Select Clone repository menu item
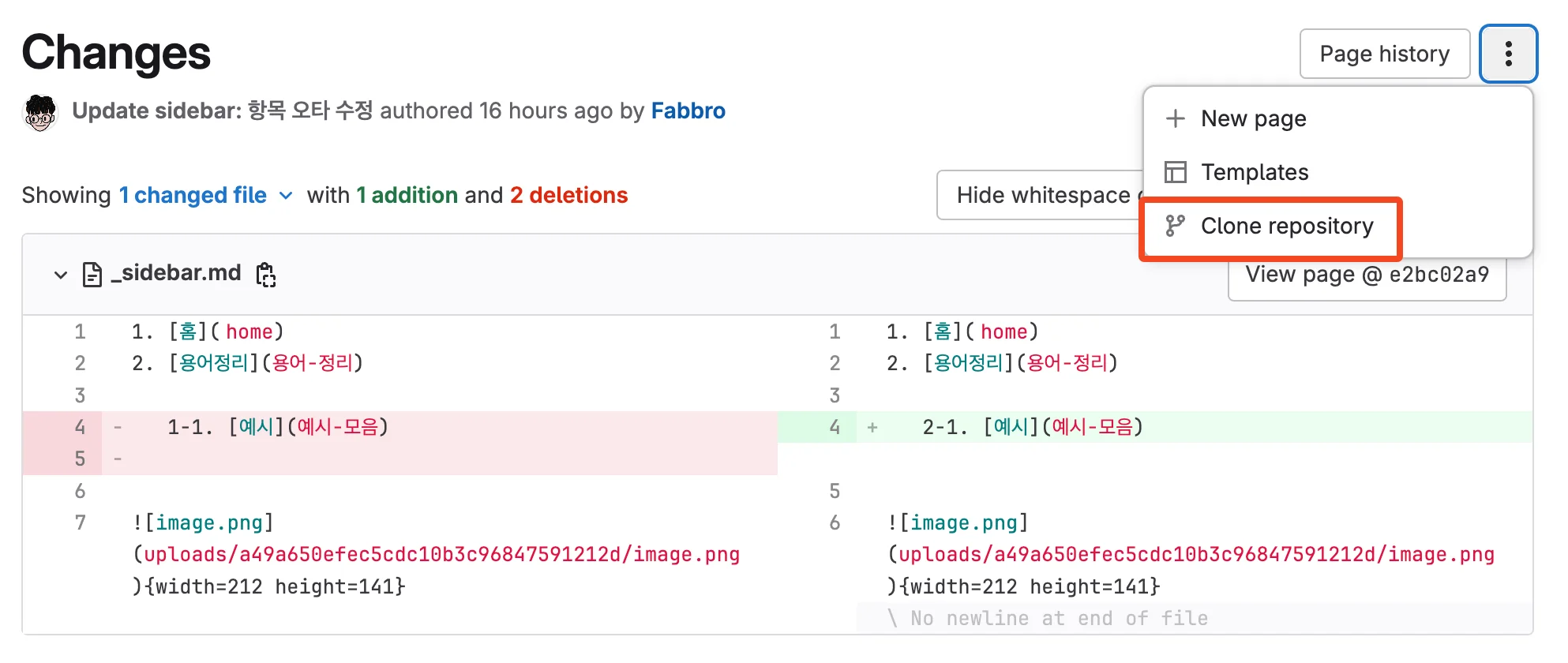Image resolution: width=1568 pixels, height=663 pixels. [1286, 227]
